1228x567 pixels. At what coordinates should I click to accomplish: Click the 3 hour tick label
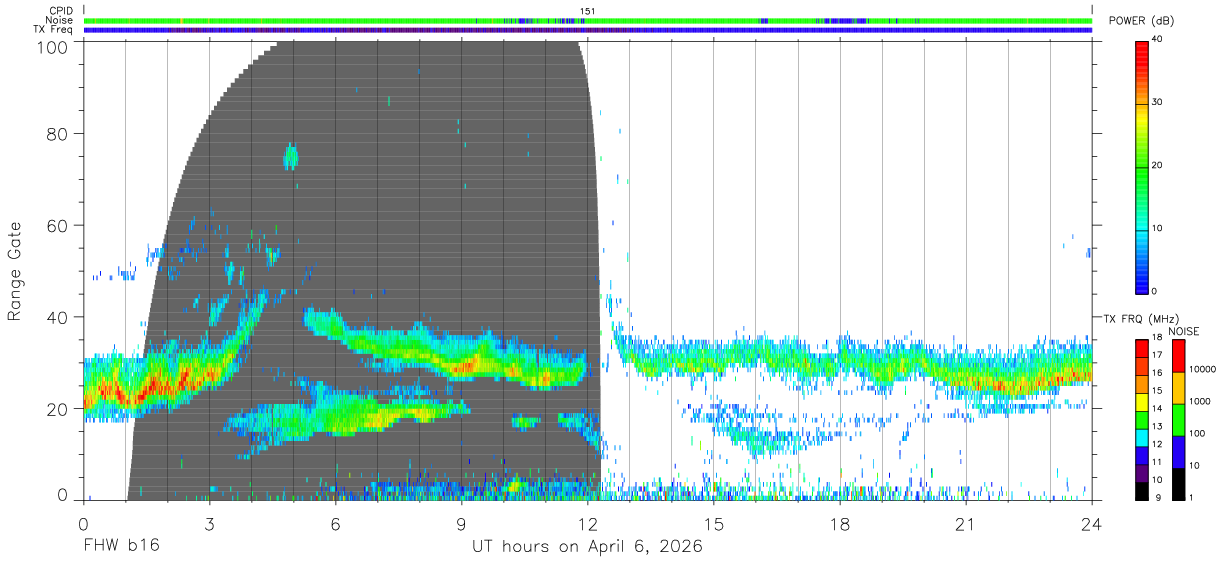(x=209, y=524)
